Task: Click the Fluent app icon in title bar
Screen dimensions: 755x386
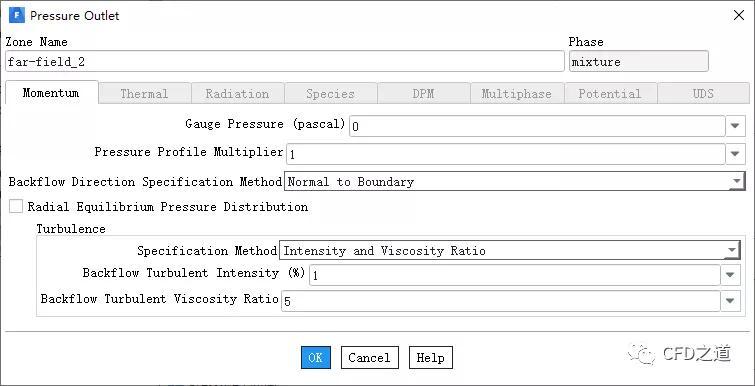Action: (16, 15)
